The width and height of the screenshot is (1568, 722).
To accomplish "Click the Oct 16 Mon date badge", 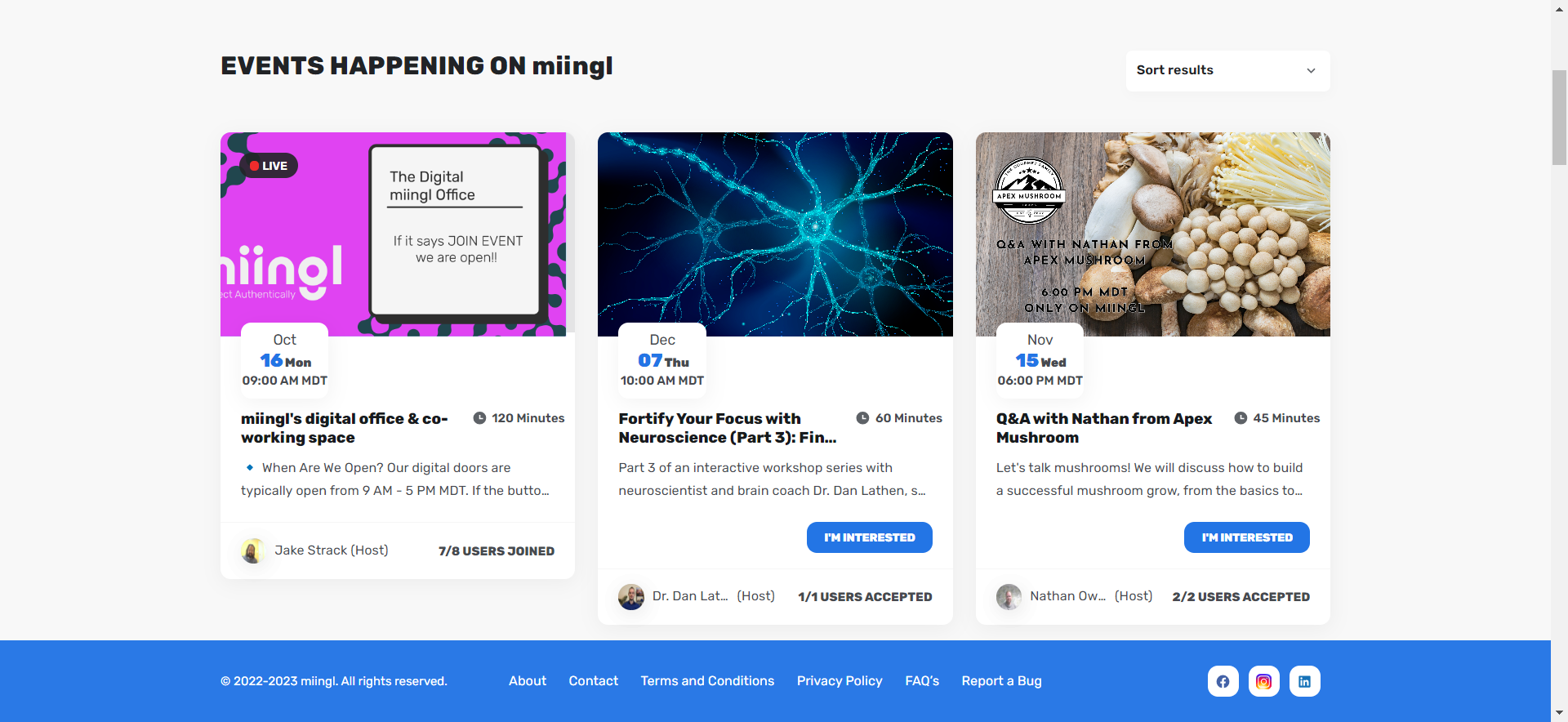I will coord(285,359).
